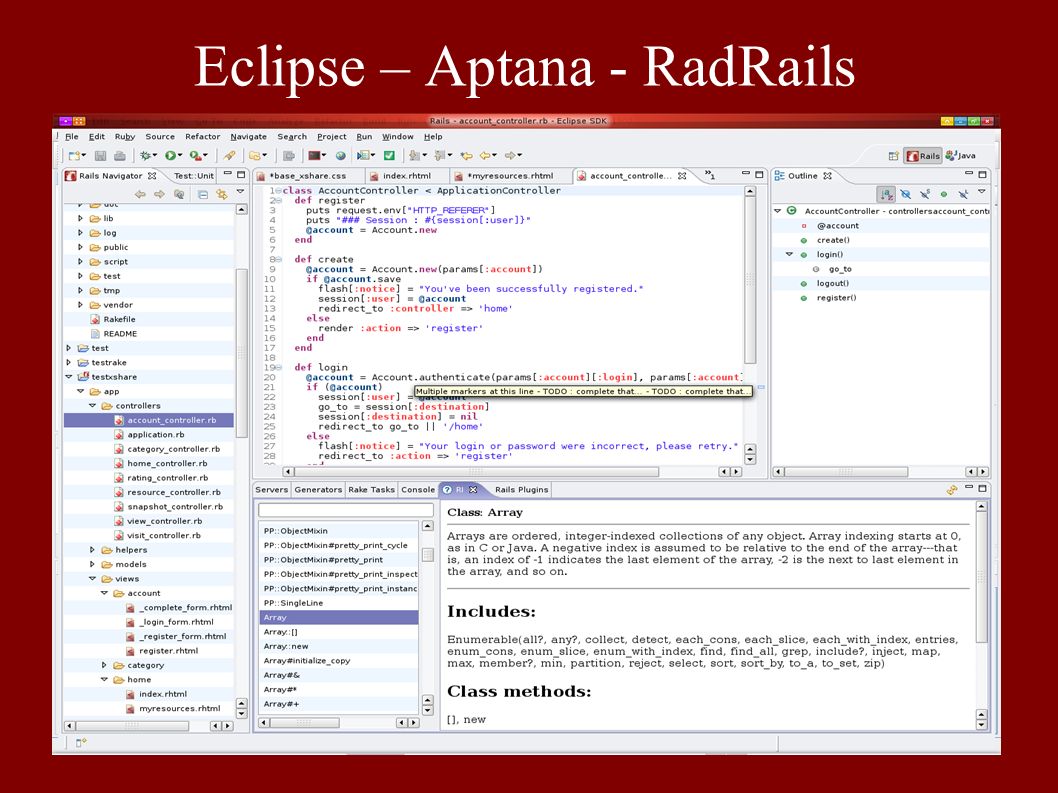Toggle green circle public filter in Outline
This screenshot has width=1058, height=793.
coord(944,194)
